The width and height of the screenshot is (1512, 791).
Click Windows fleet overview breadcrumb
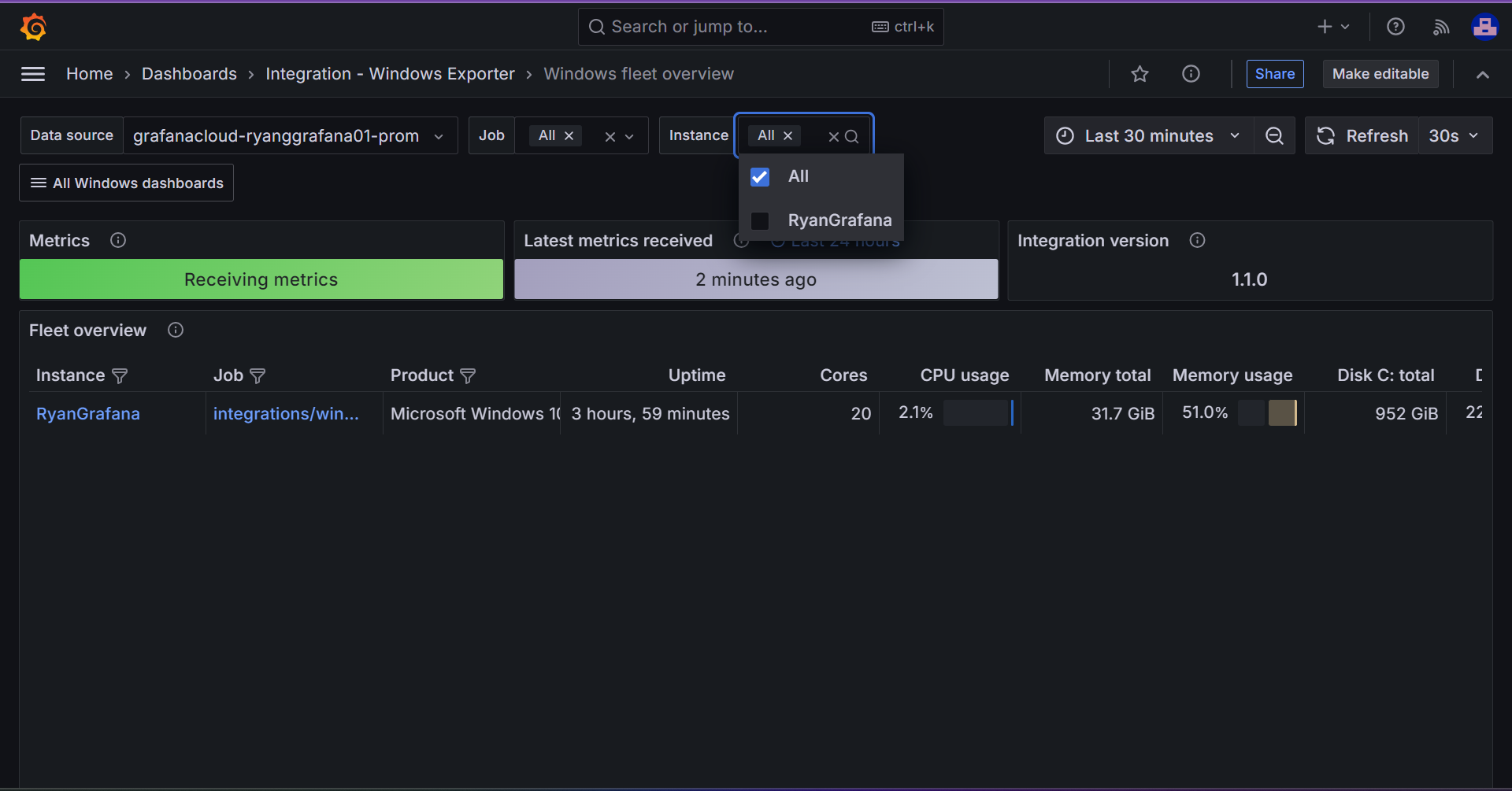point(639,74)
